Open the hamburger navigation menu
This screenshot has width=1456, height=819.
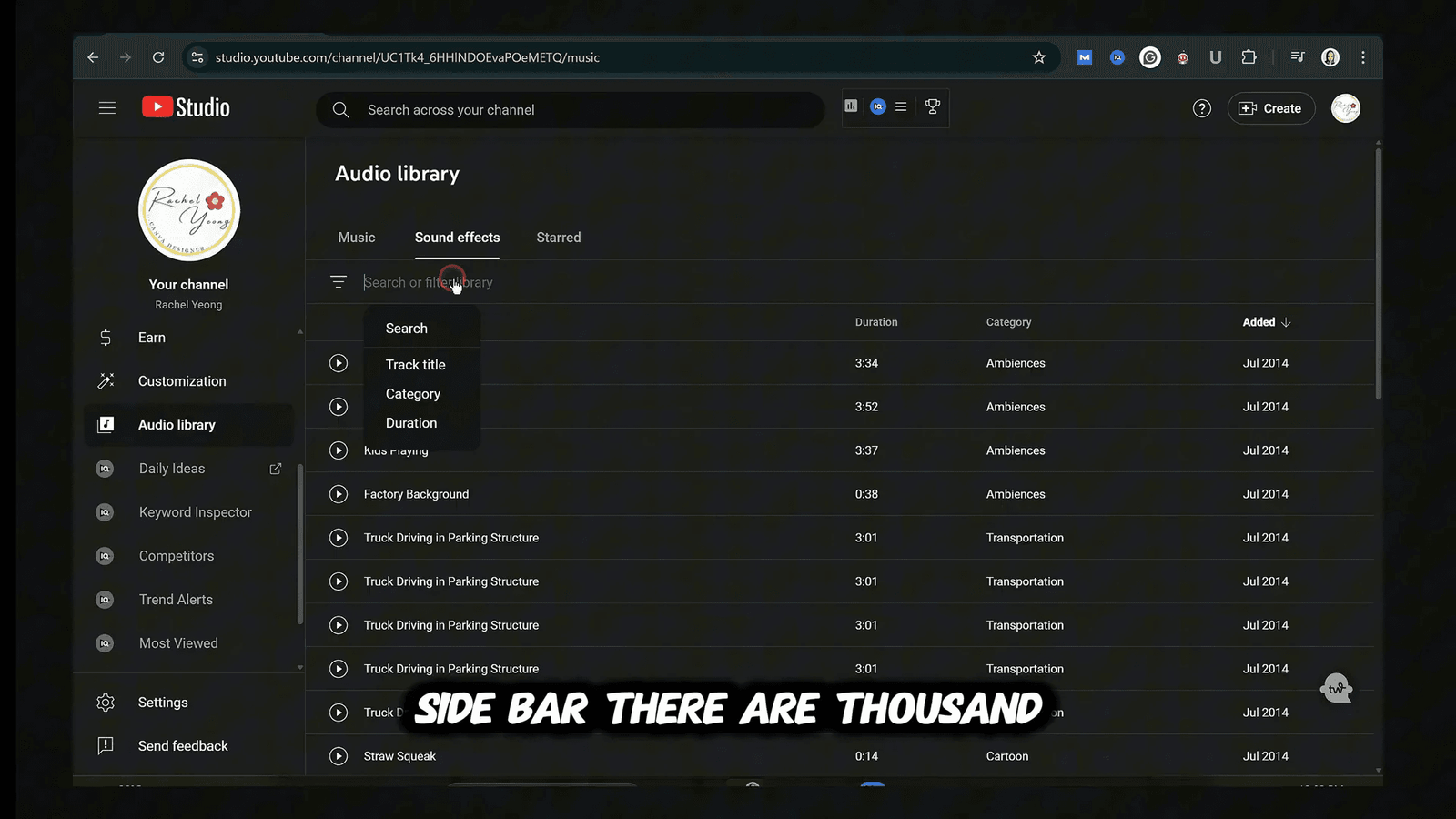106,107
